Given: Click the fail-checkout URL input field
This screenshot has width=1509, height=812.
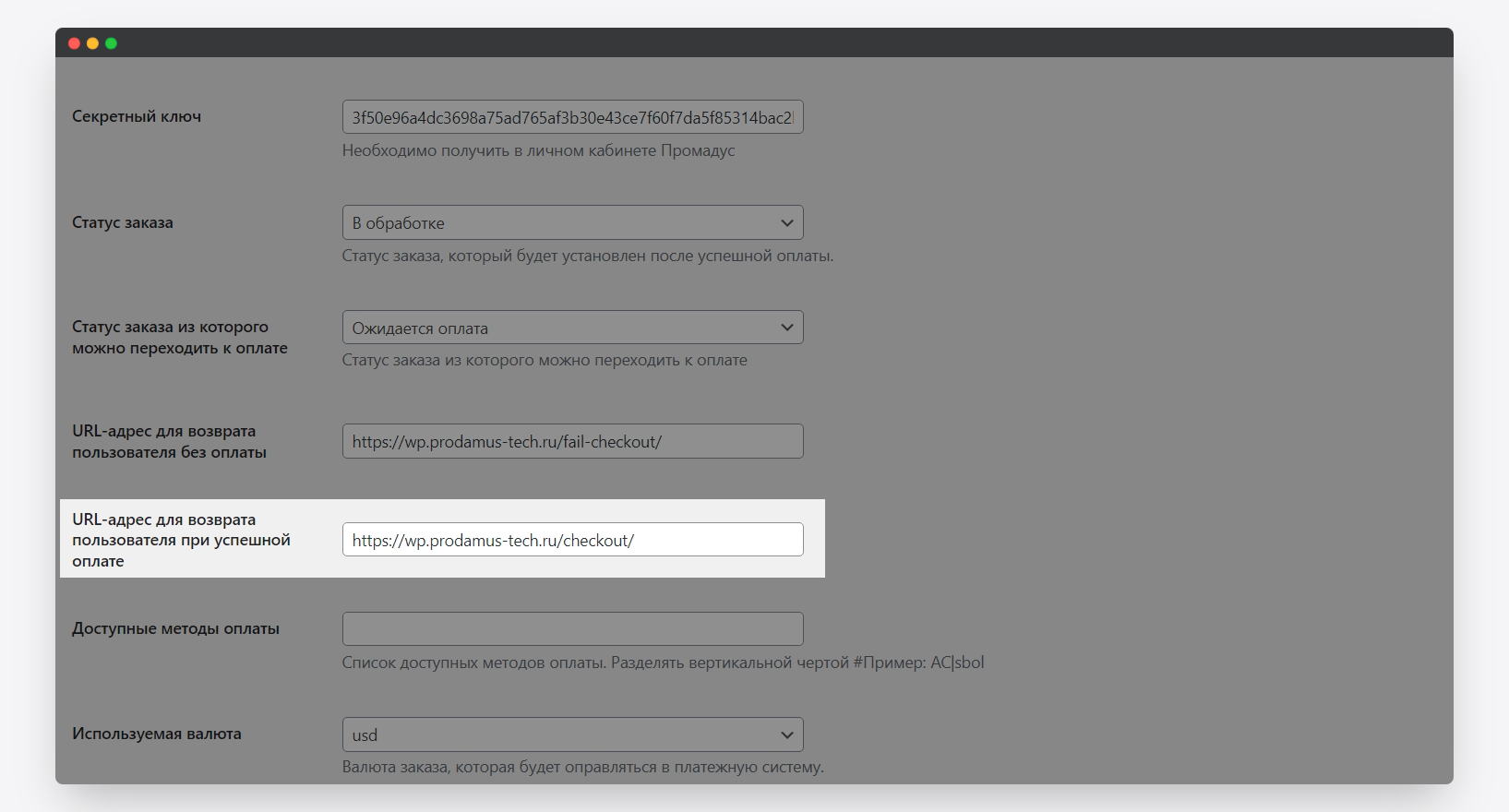Looking at the screenshot, I should point(572,441).
